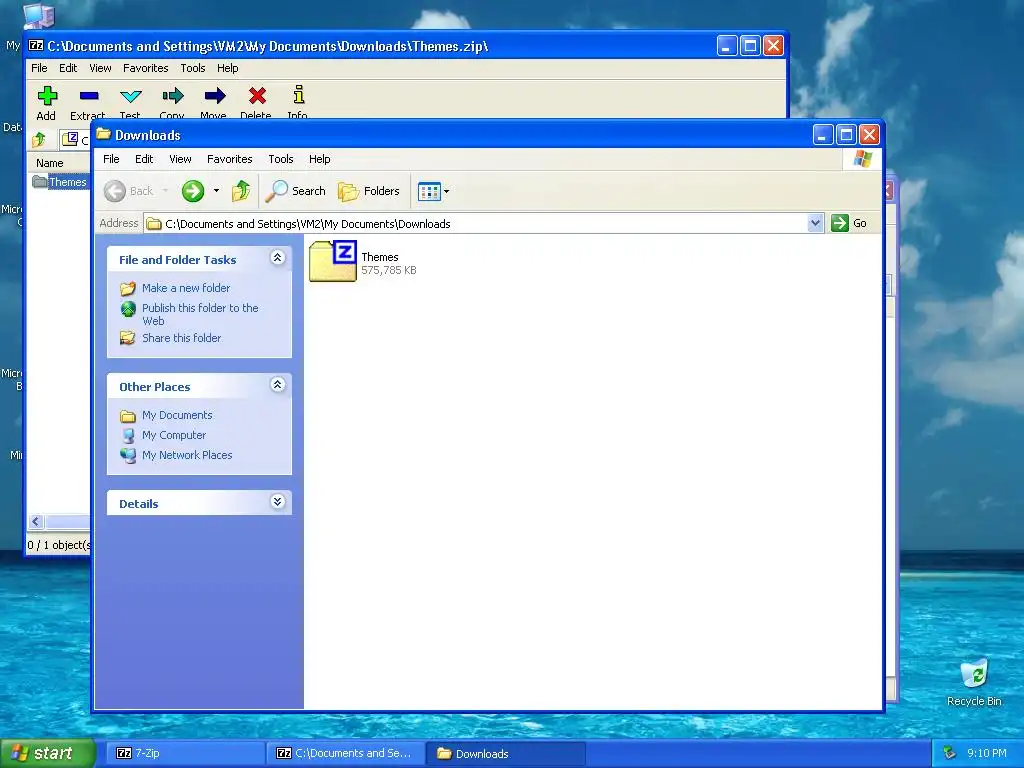The height and width of the screenshot is (768, 1024).
Task: Close the Downloads window
Action: 869,135
